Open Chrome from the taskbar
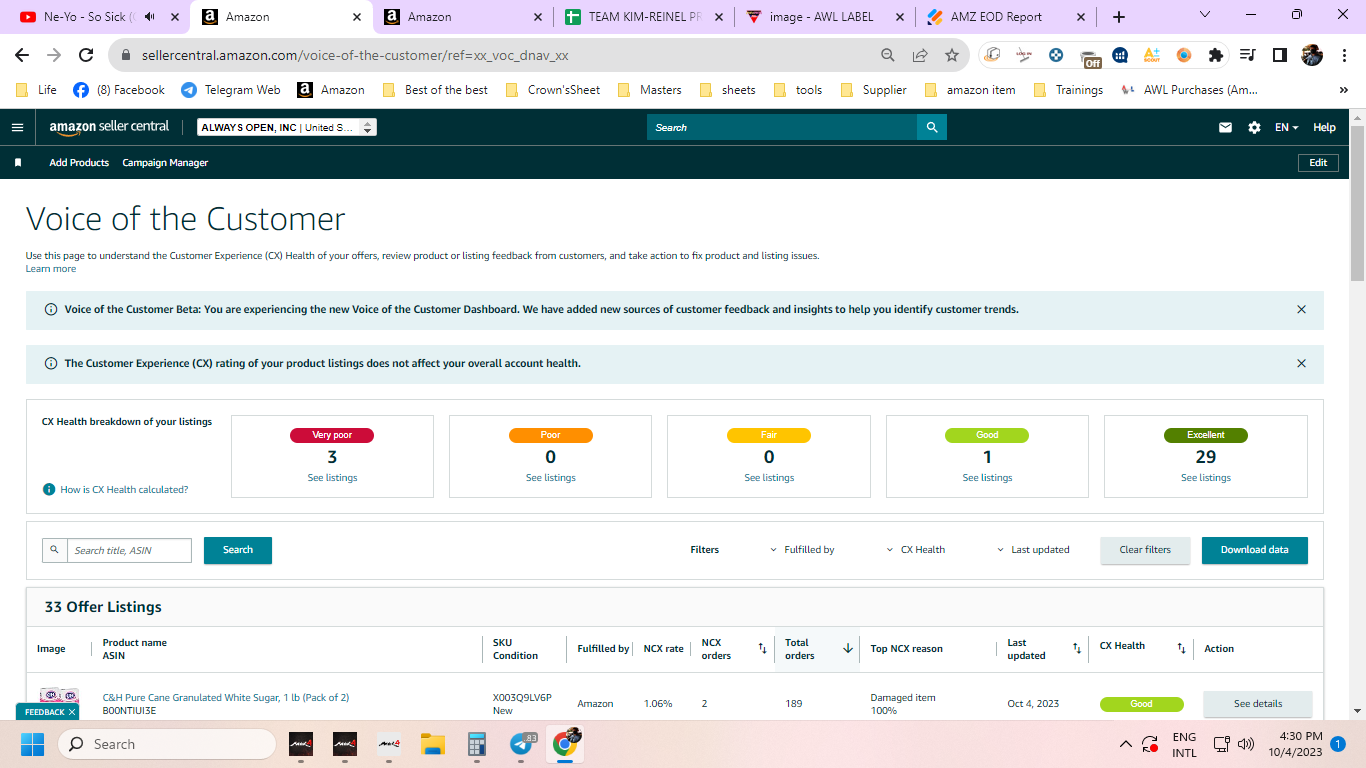This screenshot has width=1366, height=768. coord(566,744)
